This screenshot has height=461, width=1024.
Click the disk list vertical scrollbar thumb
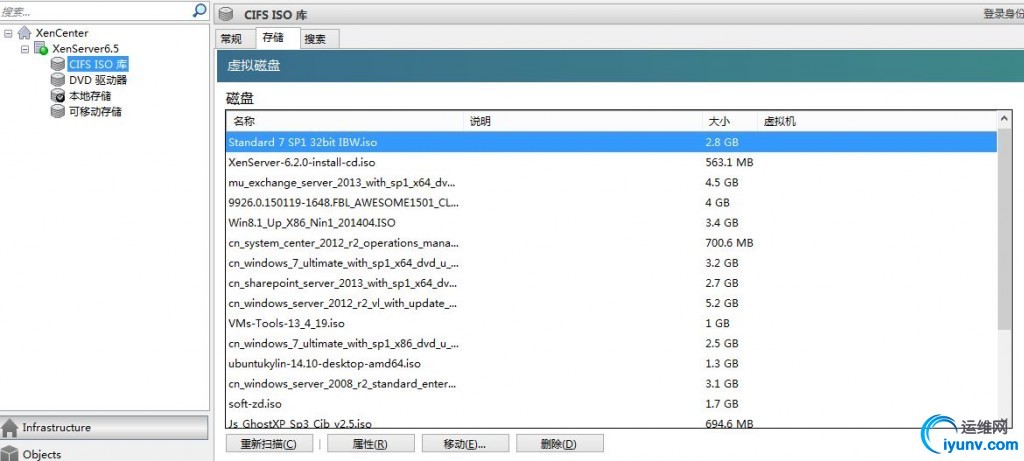[1004, 229]
